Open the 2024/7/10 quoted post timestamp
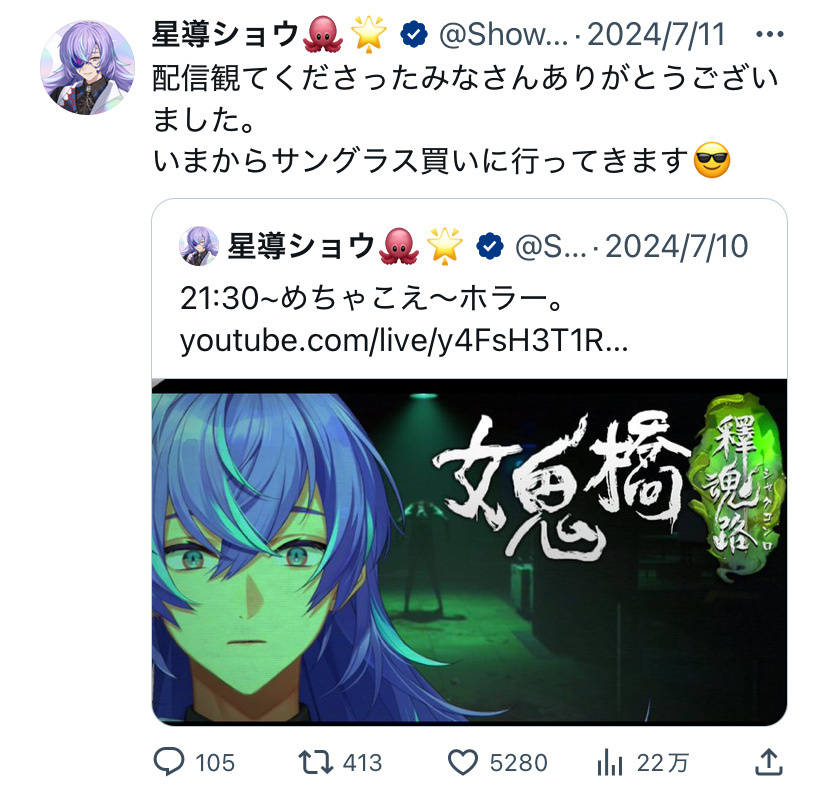 (676, 247)
